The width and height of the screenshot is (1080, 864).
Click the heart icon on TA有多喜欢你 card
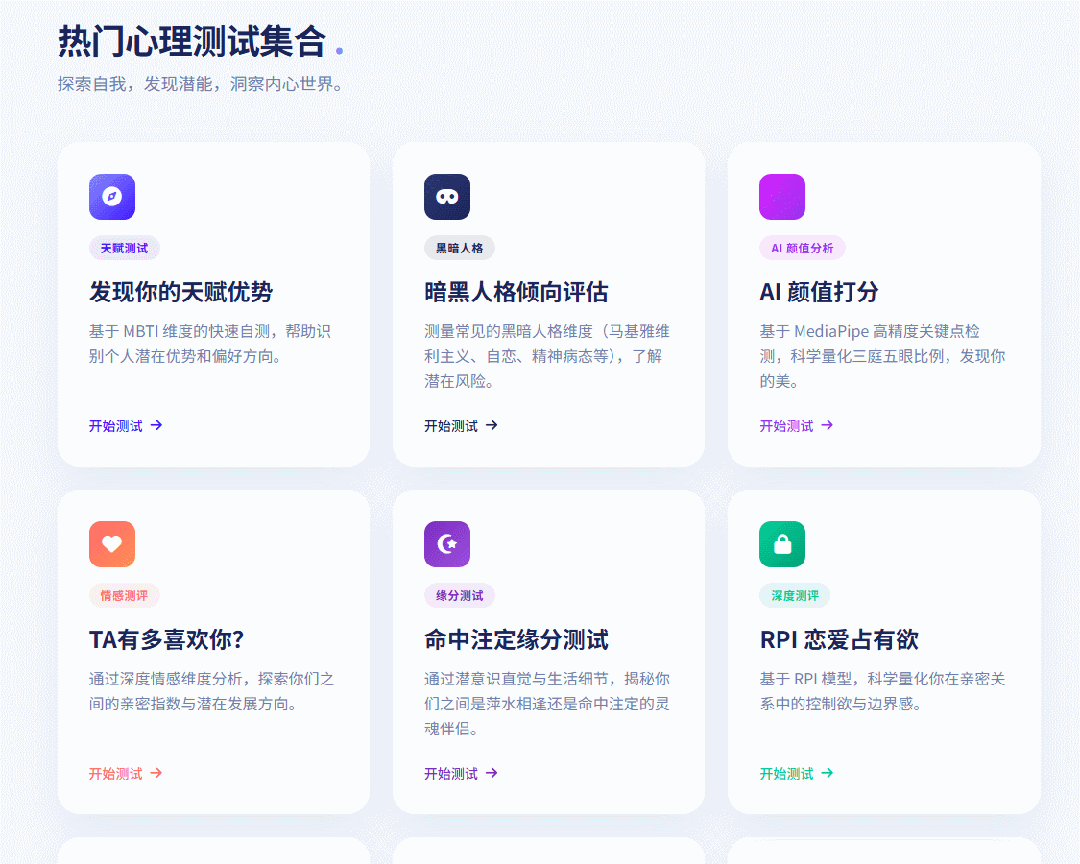point(111,544)
